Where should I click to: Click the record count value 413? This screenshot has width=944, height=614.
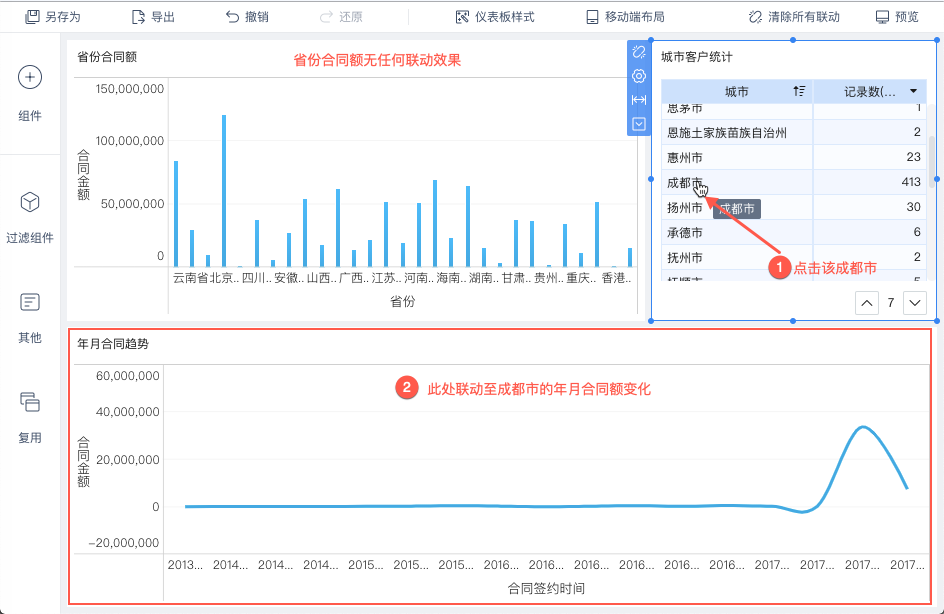click(911, 182)
